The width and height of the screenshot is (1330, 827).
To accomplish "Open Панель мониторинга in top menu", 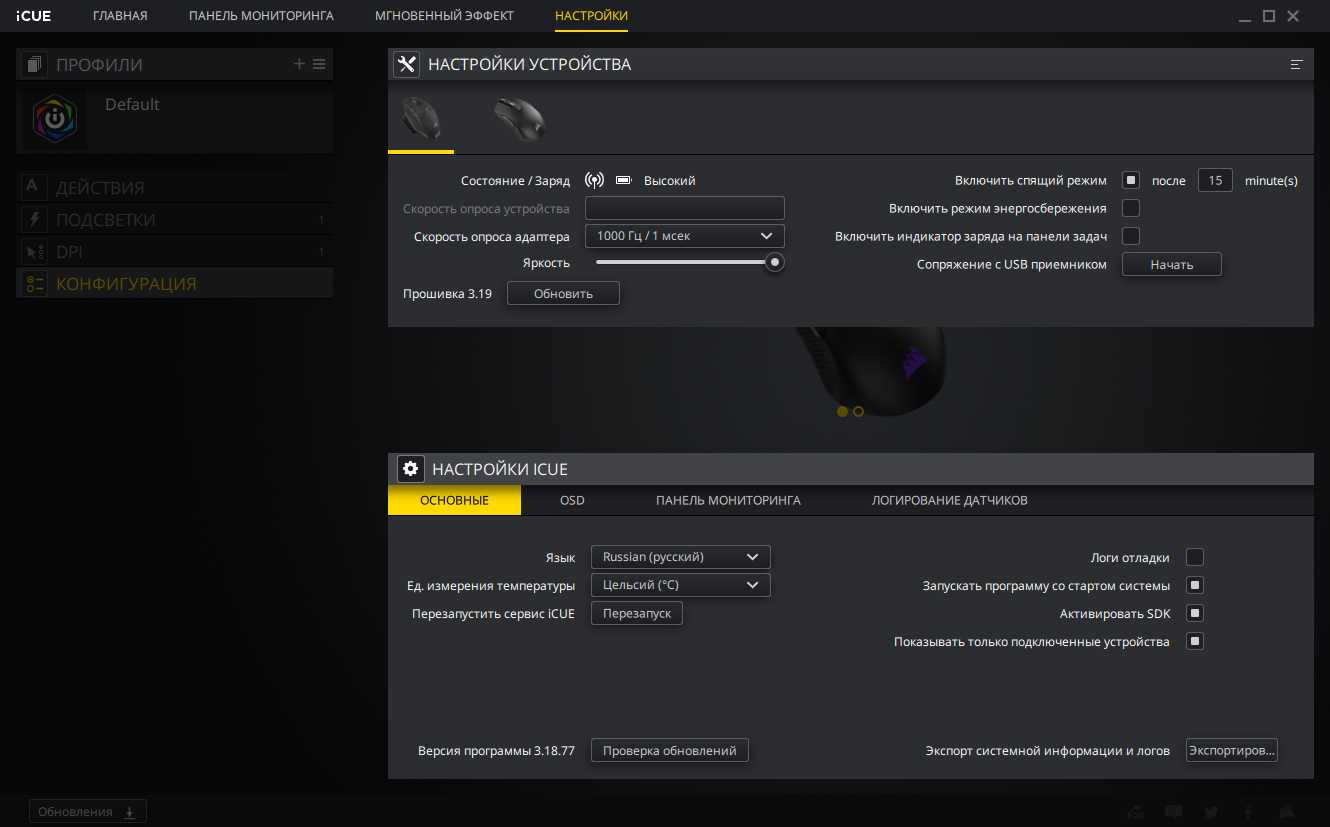I will pyautogui.click(x=261, y=16).
